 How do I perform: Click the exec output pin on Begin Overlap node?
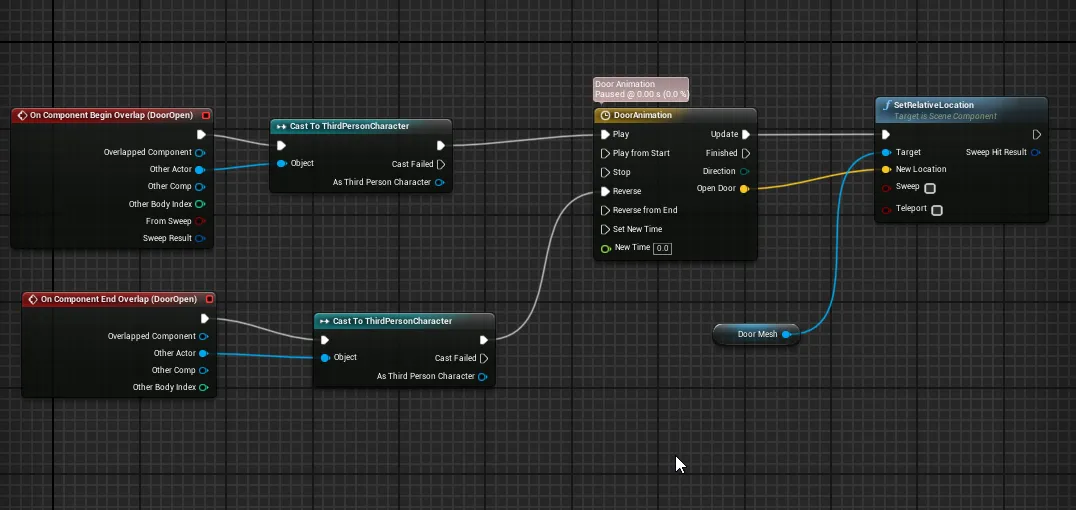(x=201, y=135)
